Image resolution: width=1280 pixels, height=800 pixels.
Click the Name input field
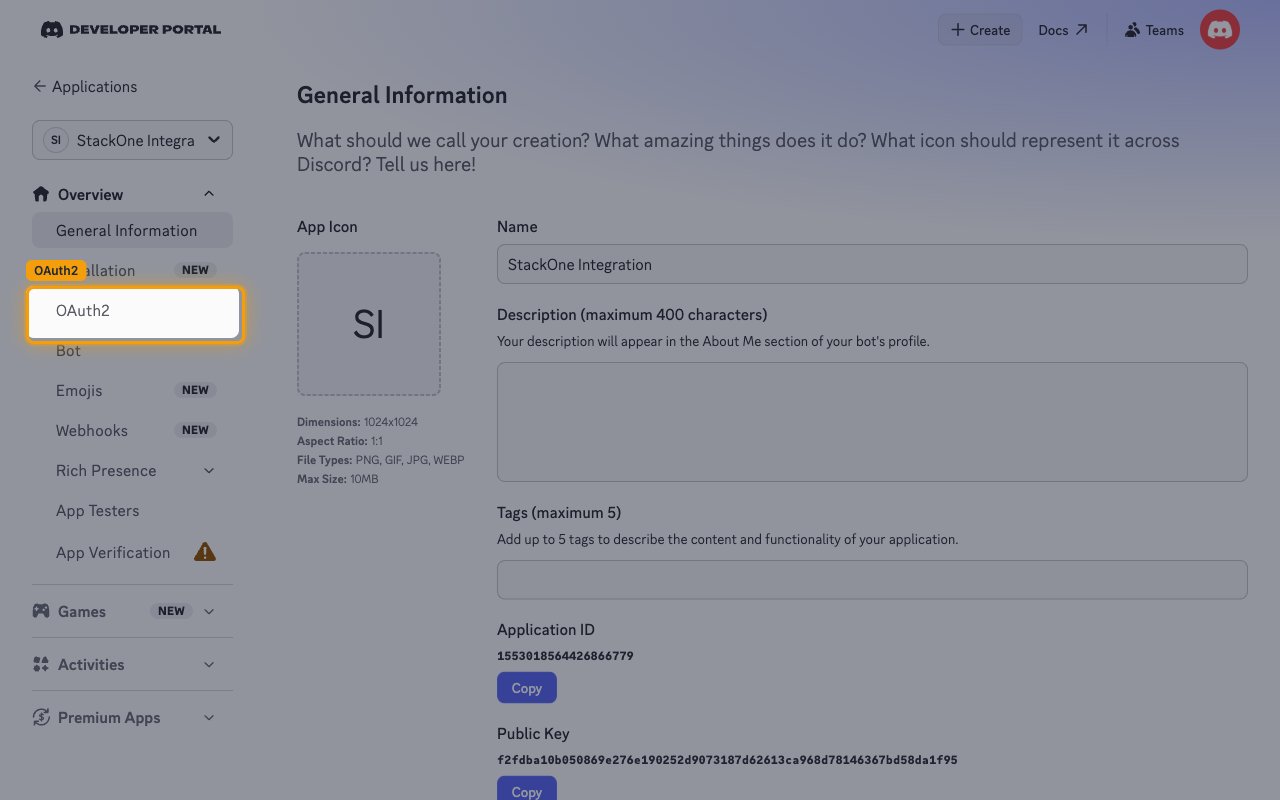872,264
